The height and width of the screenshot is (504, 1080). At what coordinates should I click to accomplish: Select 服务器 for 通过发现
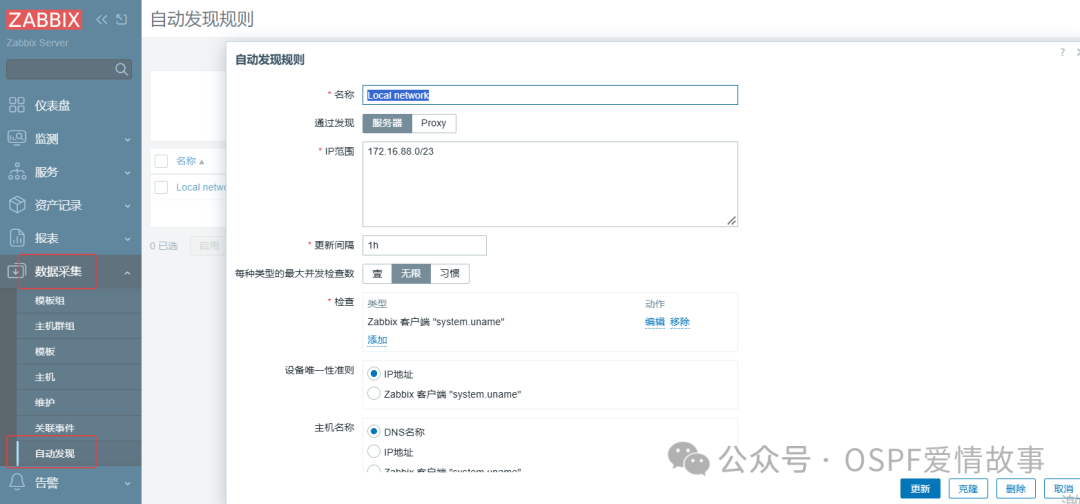(387, 123)
